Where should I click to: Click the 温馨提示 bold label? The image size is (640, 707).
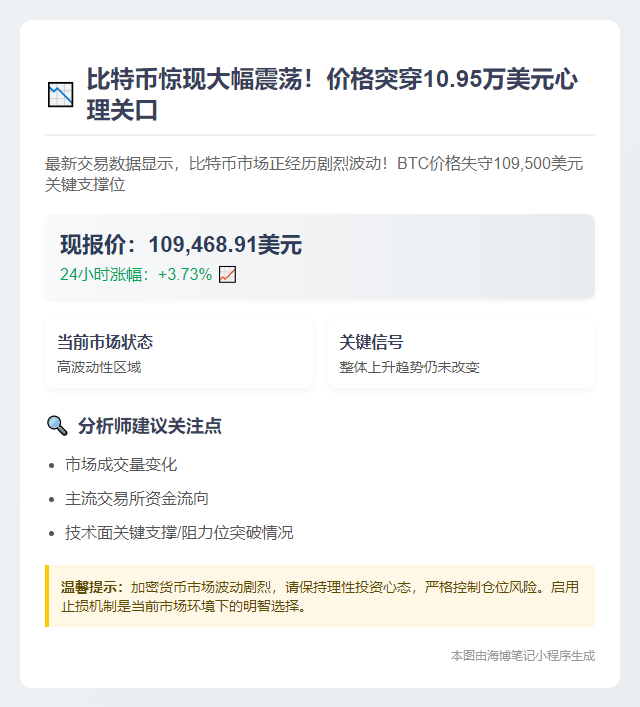[92, 587]
